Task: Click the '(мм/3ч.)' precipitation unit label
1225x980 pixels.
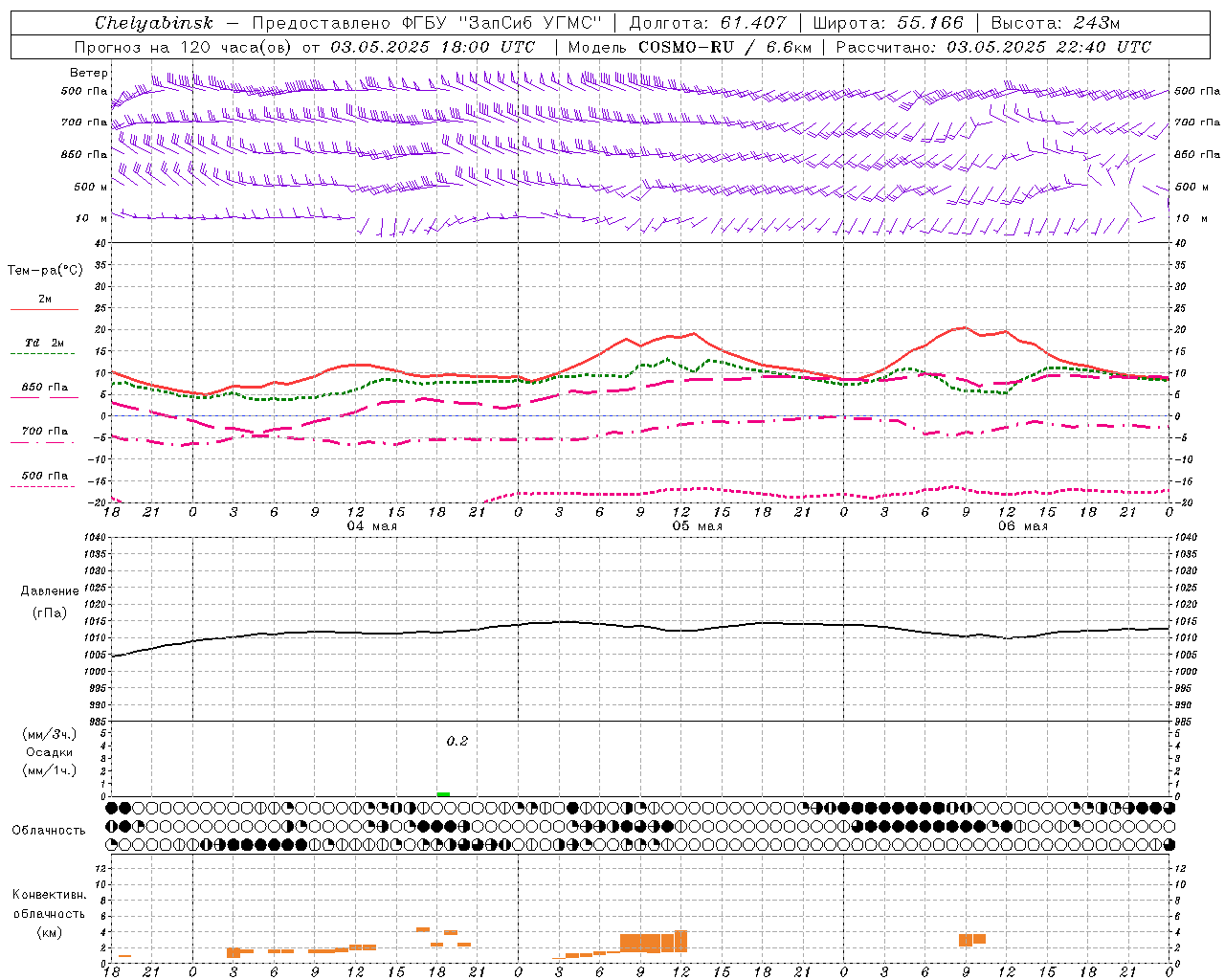Action: [49, 734]
